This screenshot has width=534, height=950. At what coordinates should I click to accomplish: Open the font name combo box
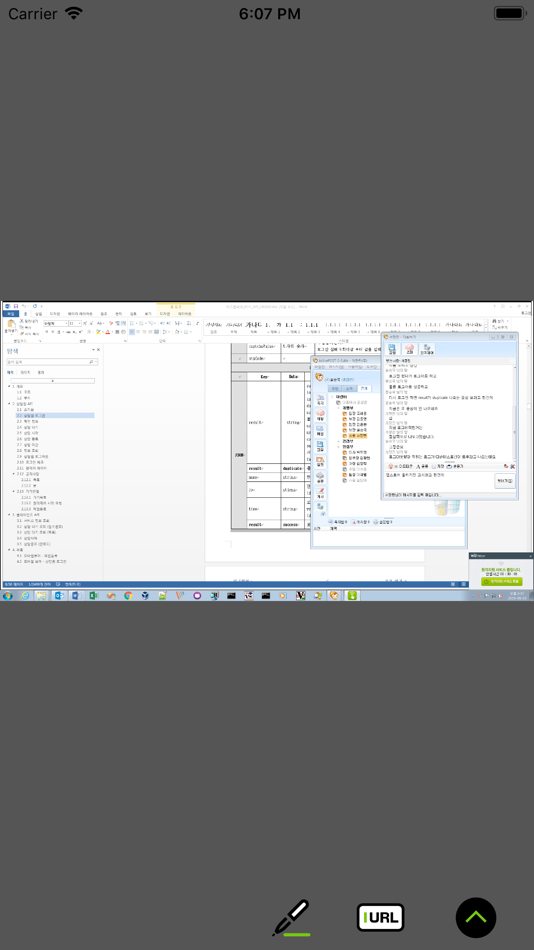click(x=54, y=324)
